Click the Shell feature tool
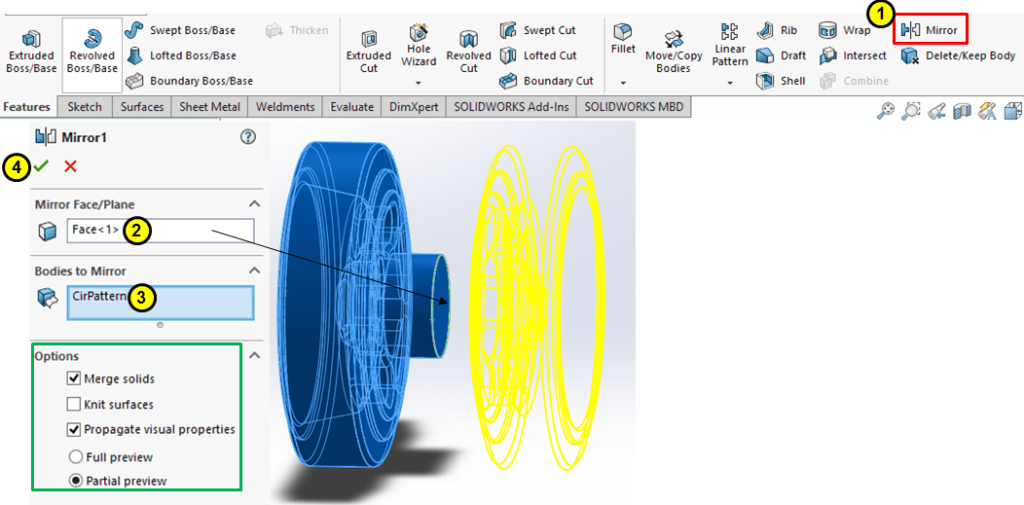This screenshot has width=1024, height=505. [782, 81]
